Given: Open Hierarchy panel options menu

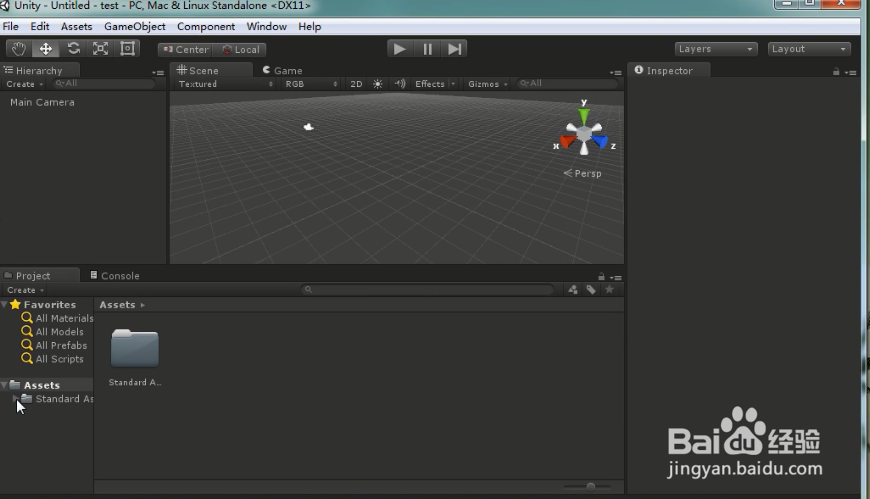Looking at the screenshot, I should [158, 72].
